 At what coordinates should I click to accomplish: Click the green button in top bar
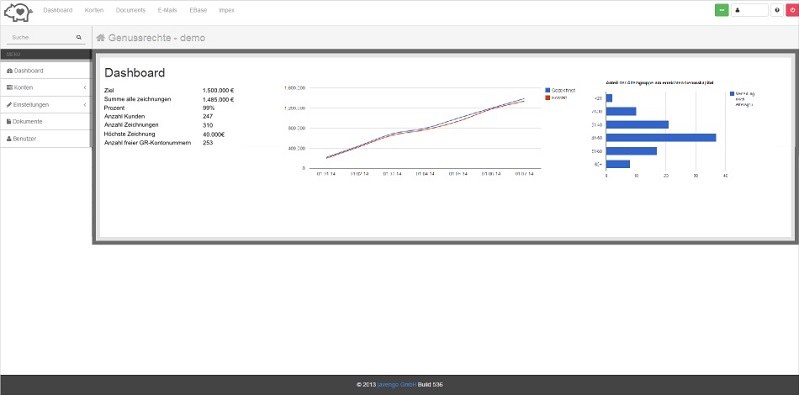coord(722,10)
